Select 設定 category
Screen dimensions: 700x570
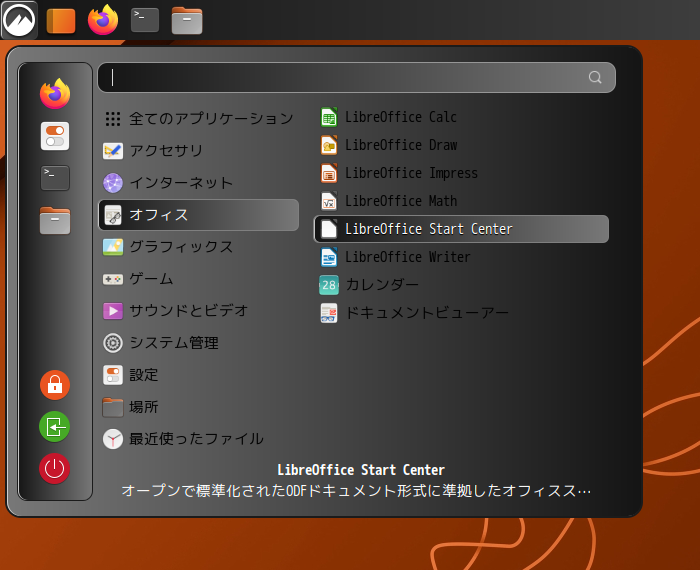click(199, 375)
